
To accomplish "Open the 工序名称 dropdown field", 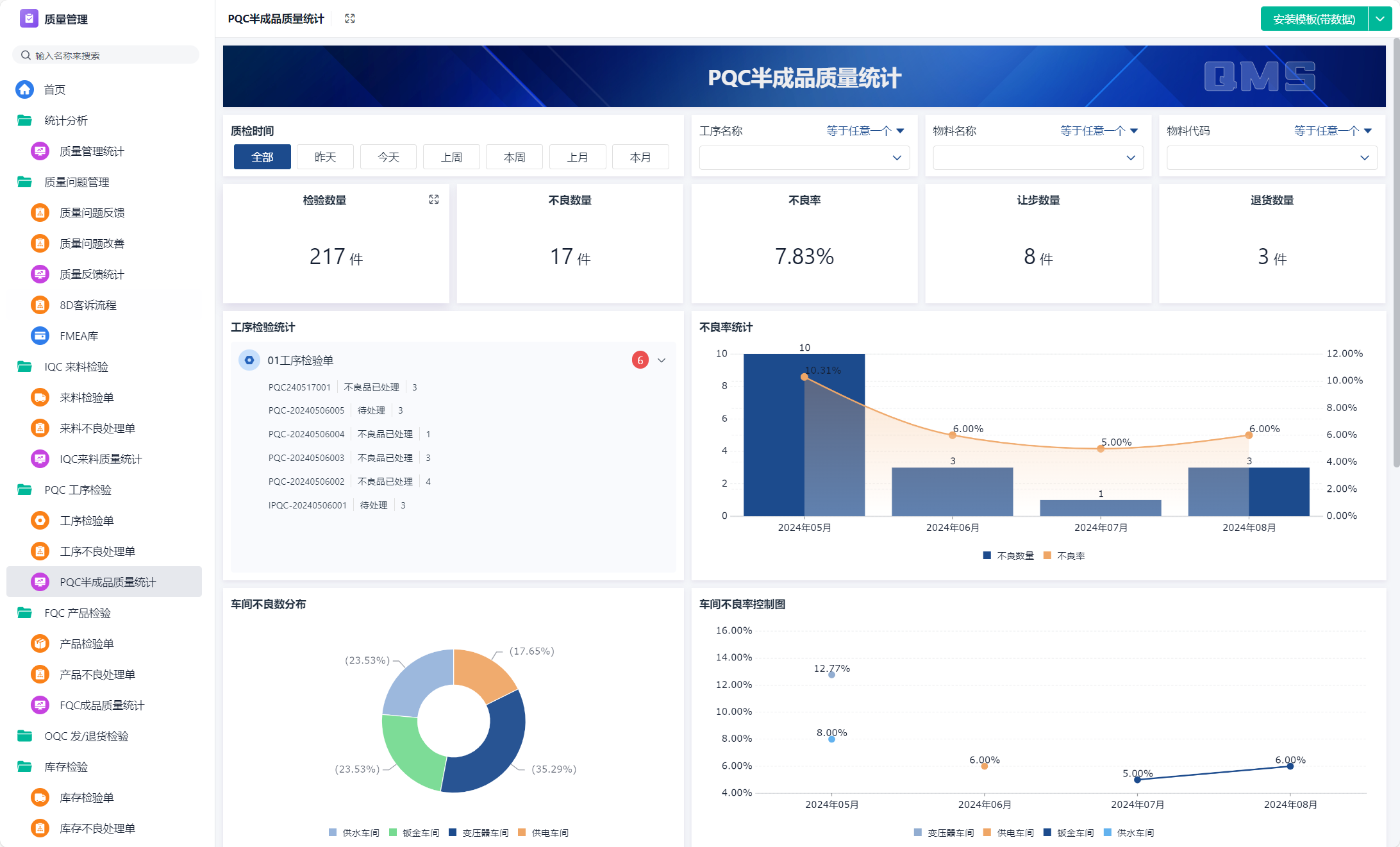I will [x=804, y=158].
